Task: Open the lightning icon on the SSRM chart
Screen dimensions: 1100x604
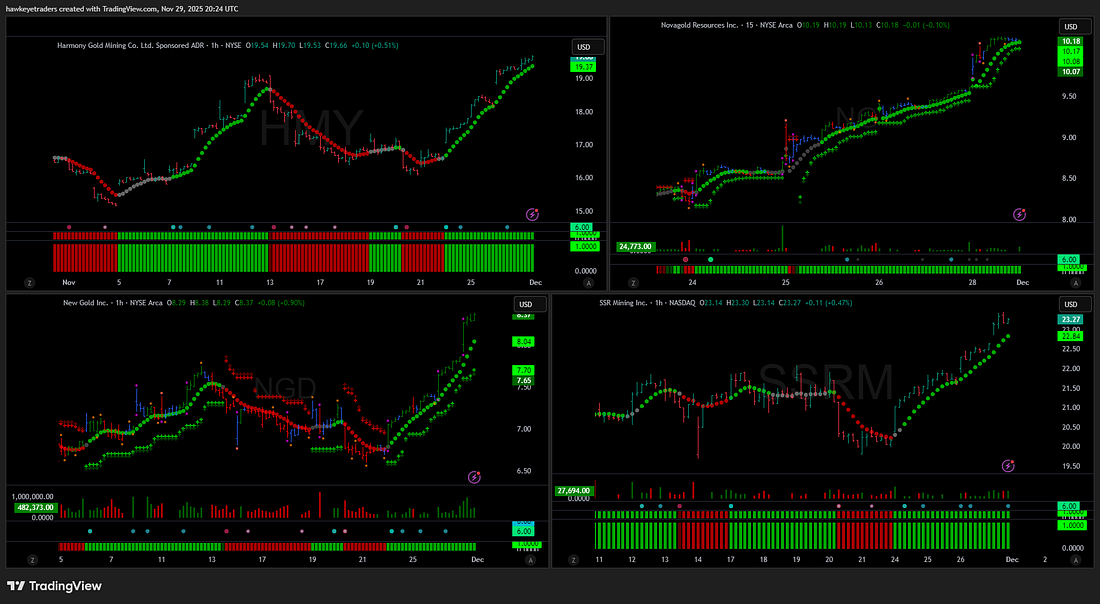Action: (x=1008, y=465)
